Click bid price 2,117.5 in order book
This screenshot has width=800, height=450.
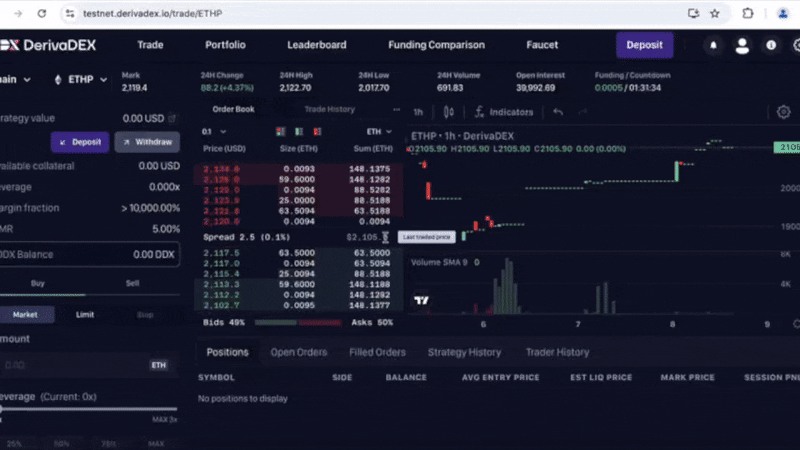tap(221, 253)
